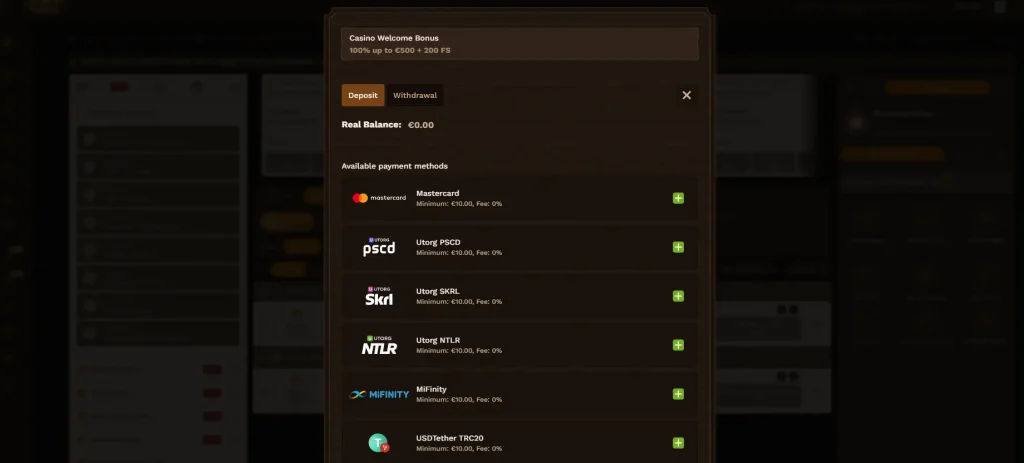Expand the Utorg NTLR payment option

click(679, 345)
